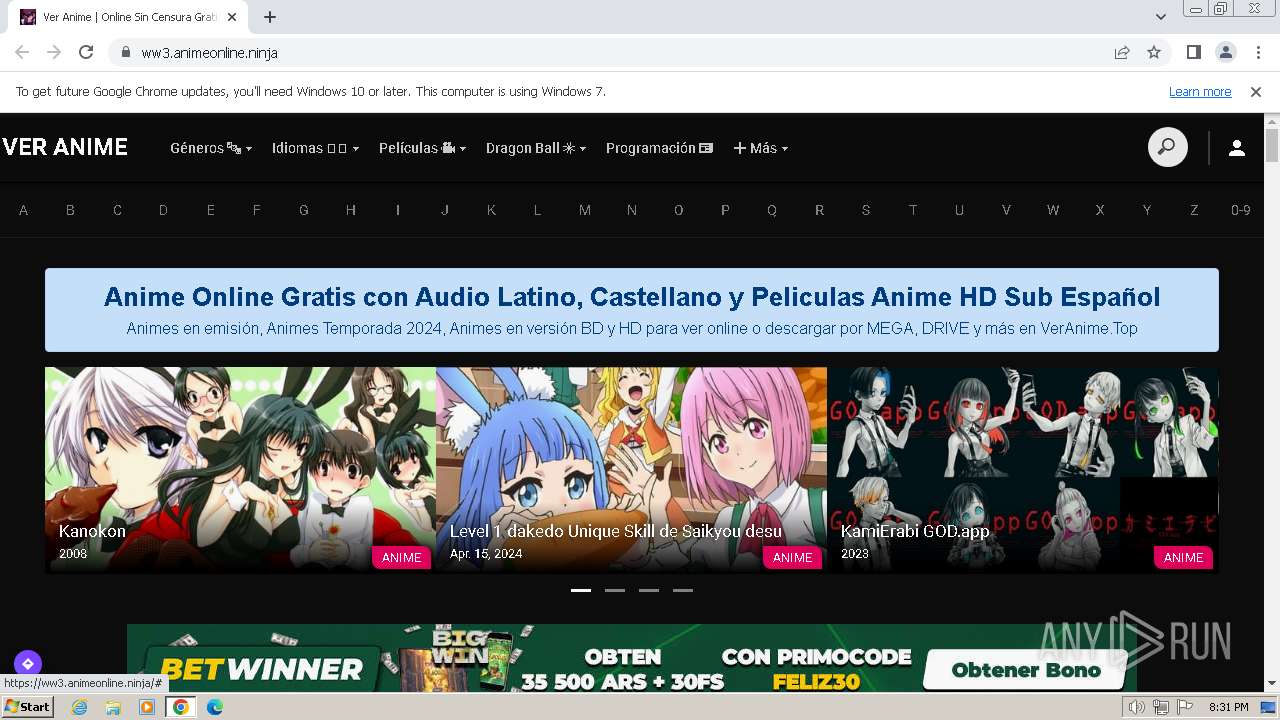Screen dimensions: 1280x720
Task: Follow the Learn more link
Action: (1200, 91)
